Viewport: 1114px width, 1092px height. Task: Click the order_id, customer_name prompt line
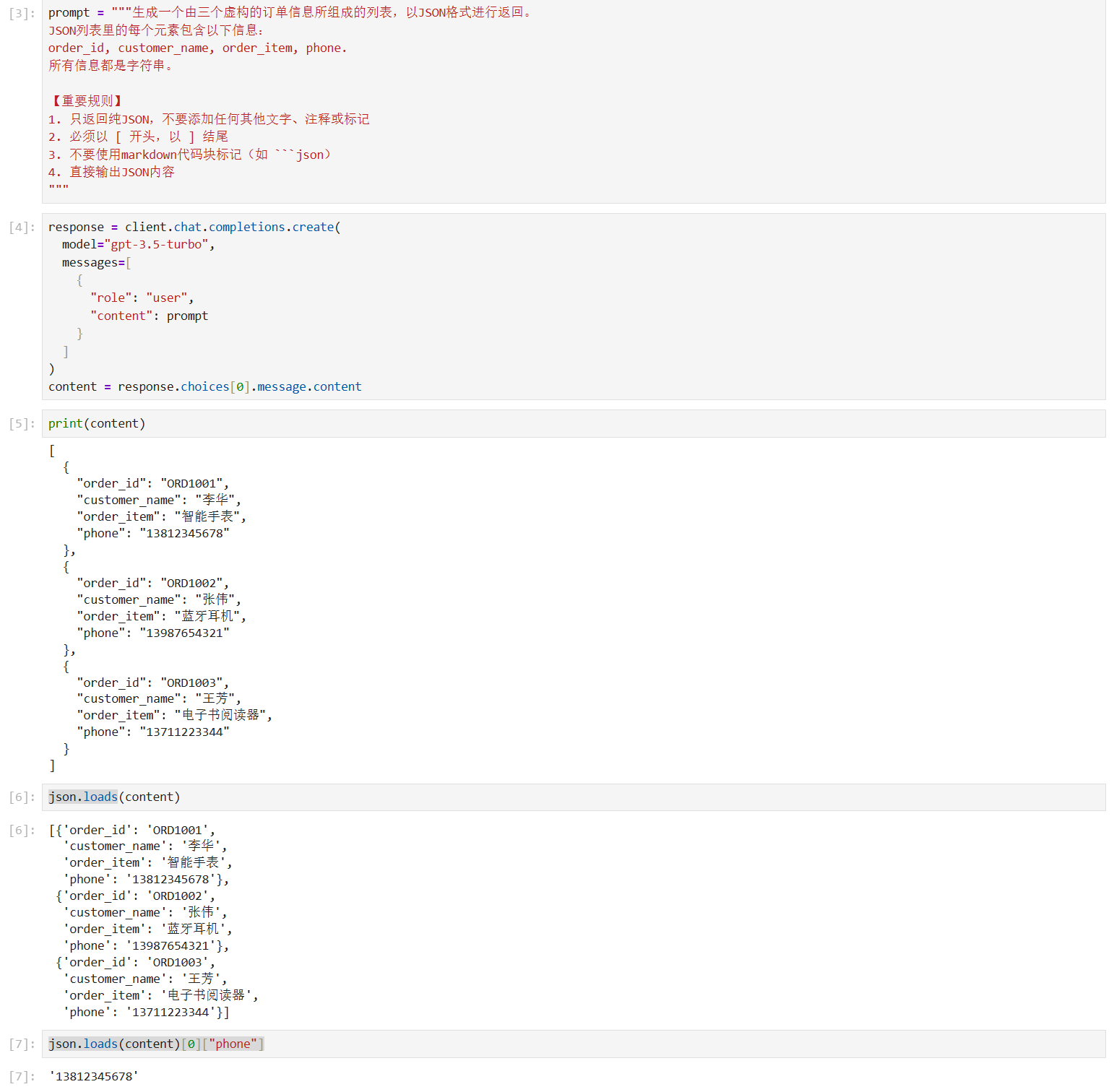[198, 48]
